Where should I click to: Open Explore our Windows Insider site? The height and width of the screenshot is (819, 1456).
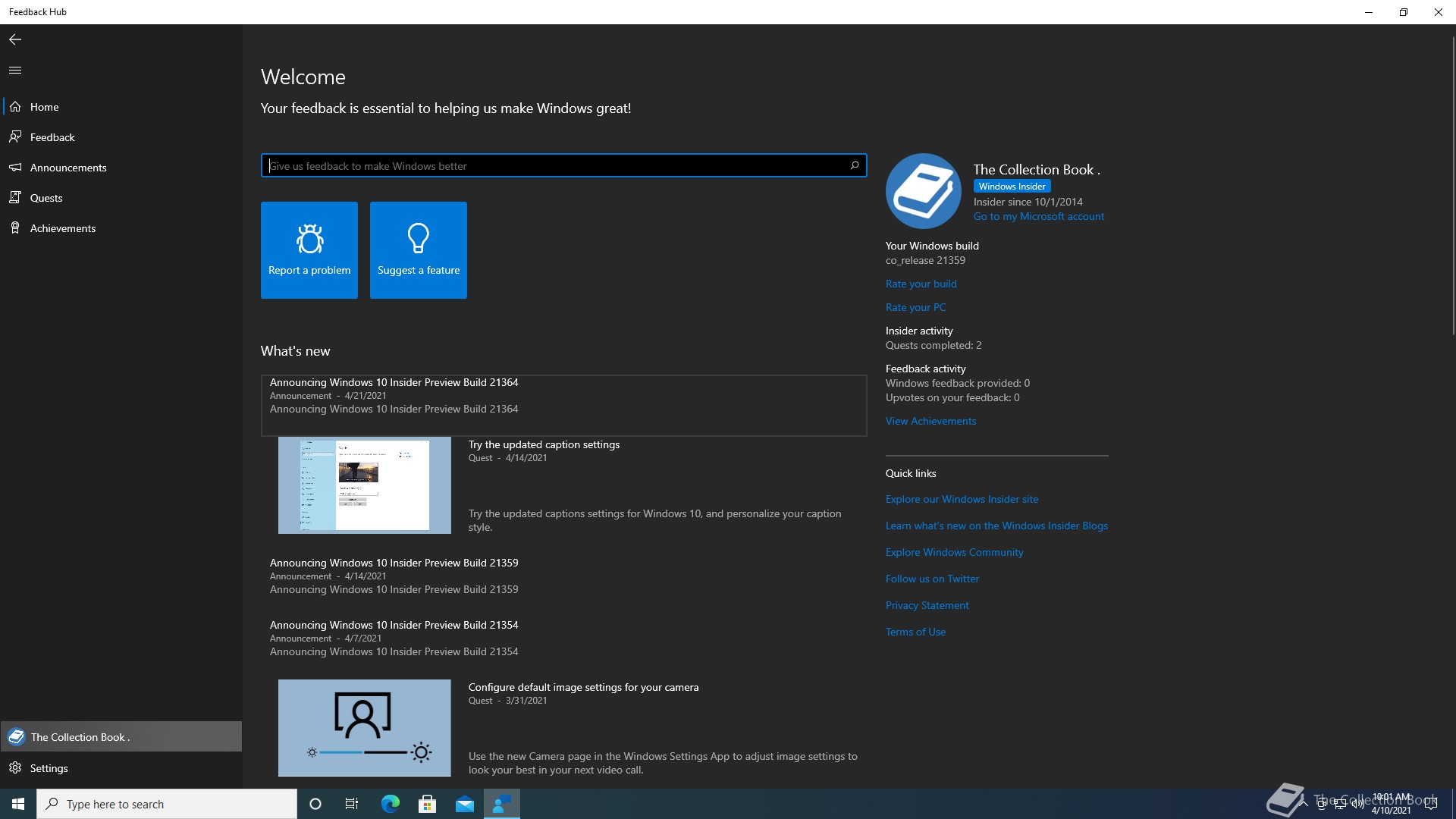coord(962,499)
